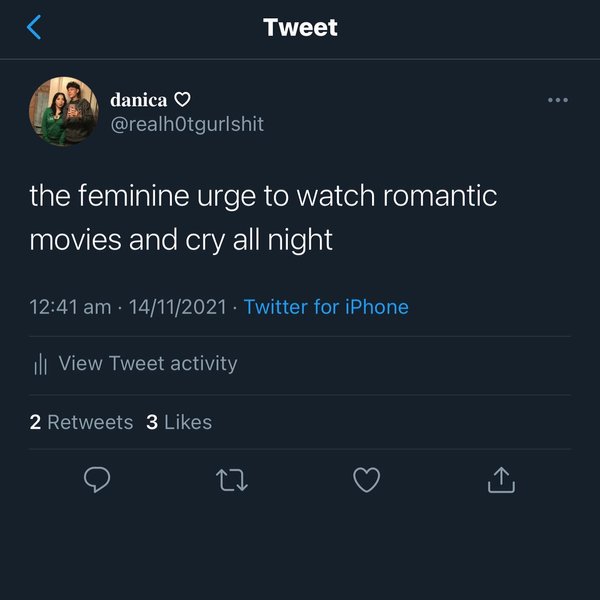Tap the display name danica
This screenshot has height=600, width=600.
coord(139,100)
